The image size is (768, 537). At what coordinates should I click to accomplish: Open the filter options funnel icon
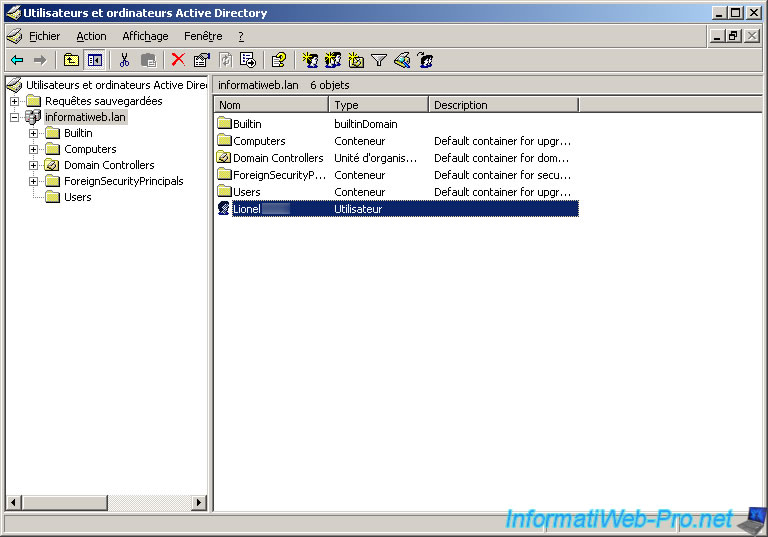[x=379, y=60]
